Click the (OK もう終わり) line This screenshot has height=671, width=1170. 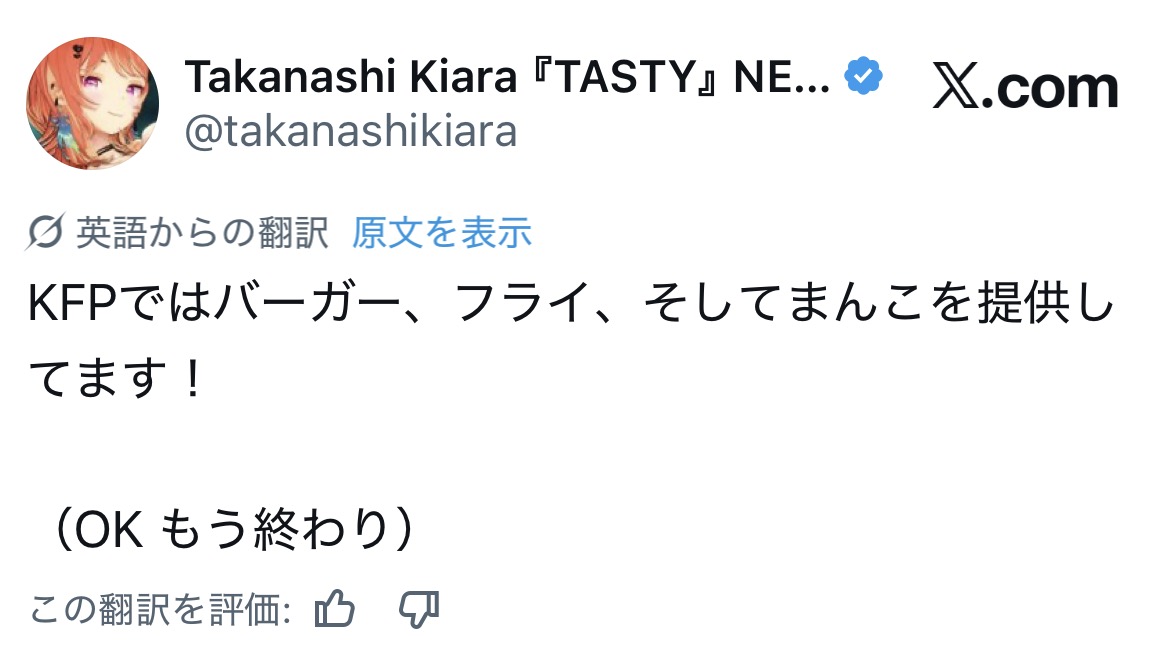(234, 532)
